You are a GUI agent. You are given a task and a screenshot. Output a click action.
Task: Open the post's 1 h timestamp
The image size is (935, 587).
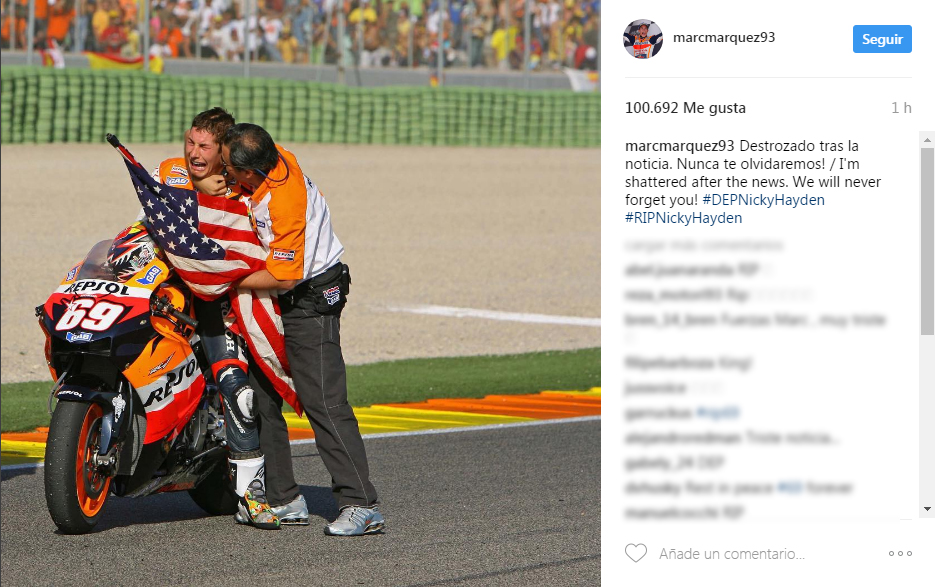[901, 108]
